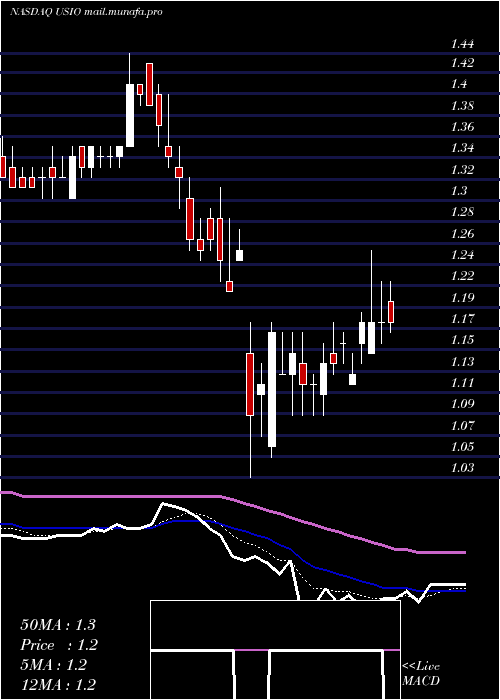Image resolution: width=500 pixels, height=700 pixels.
Task: Click the 1.32 price axis label
Action: coord(462,170)
